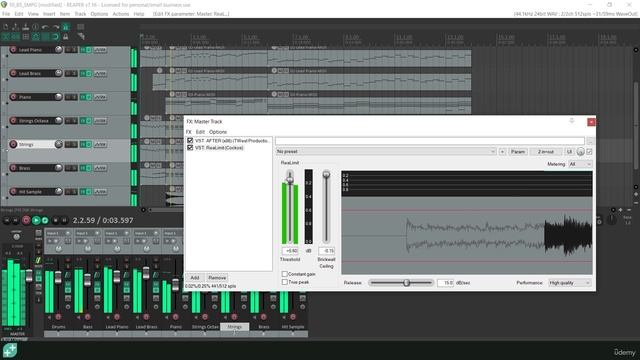Toggle the snap toolbar icon
The height and width of the screenshot is (360, 640).
[x=56, y=37]
